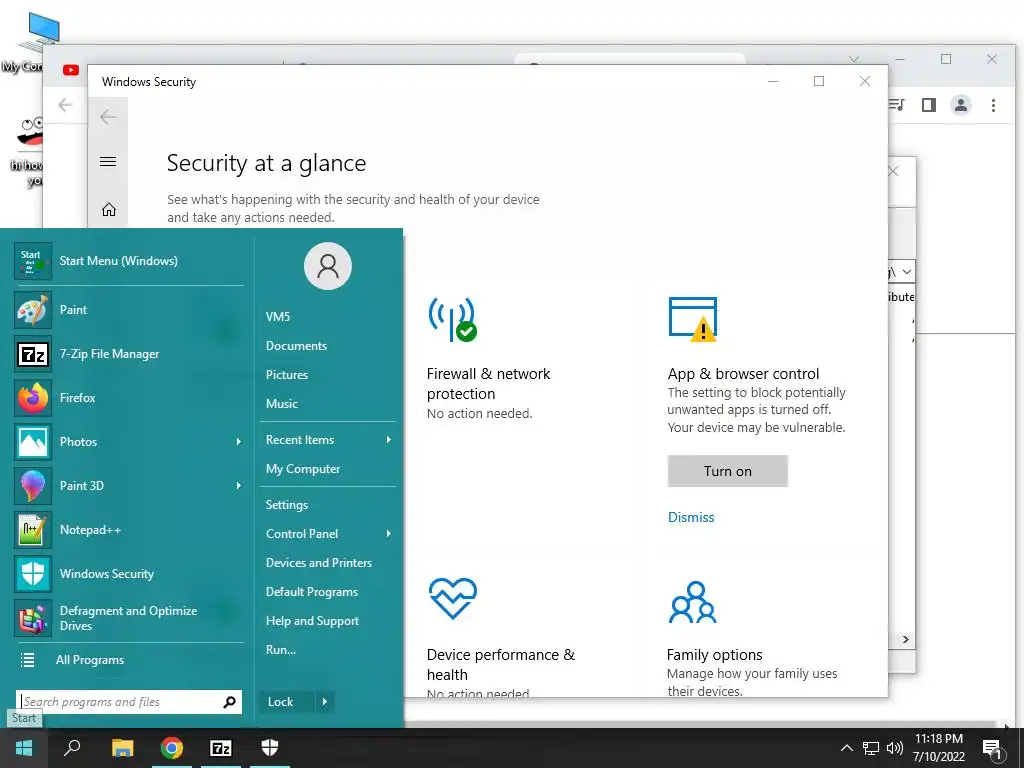This screenshot has width=1024, height=768.
Task: Open Defragment and Optimize Drives
Action: click(x=129, y=618)
